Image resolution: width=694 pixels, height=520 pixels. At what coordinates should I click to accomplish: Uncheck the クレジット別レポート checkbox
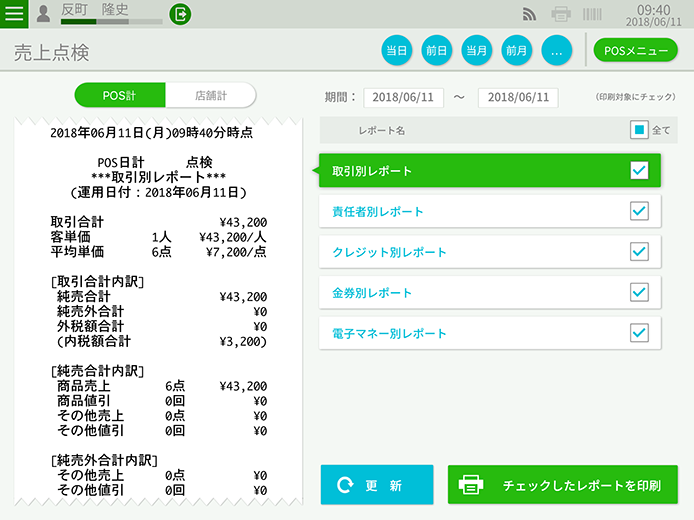pyautogui.click(x=640, y=252)
